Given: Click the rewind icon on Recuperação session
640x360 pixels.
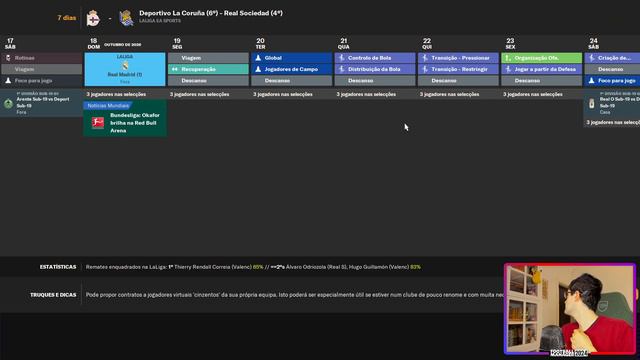Looking at the screenshot, I should [175, 69].
